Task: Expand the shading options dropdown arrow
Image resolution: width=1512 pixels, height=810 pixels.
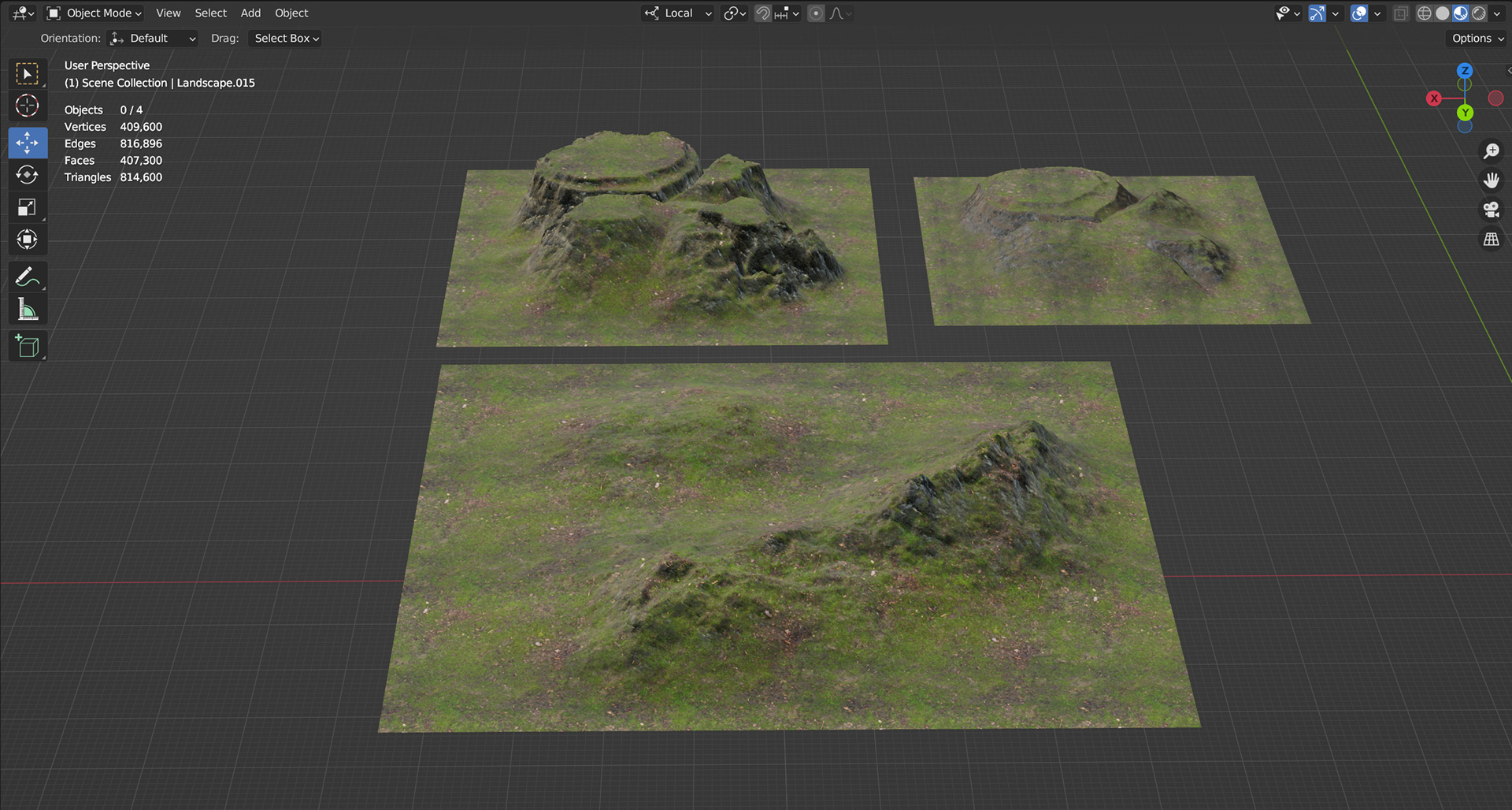Action: (x=1497, y=13)
